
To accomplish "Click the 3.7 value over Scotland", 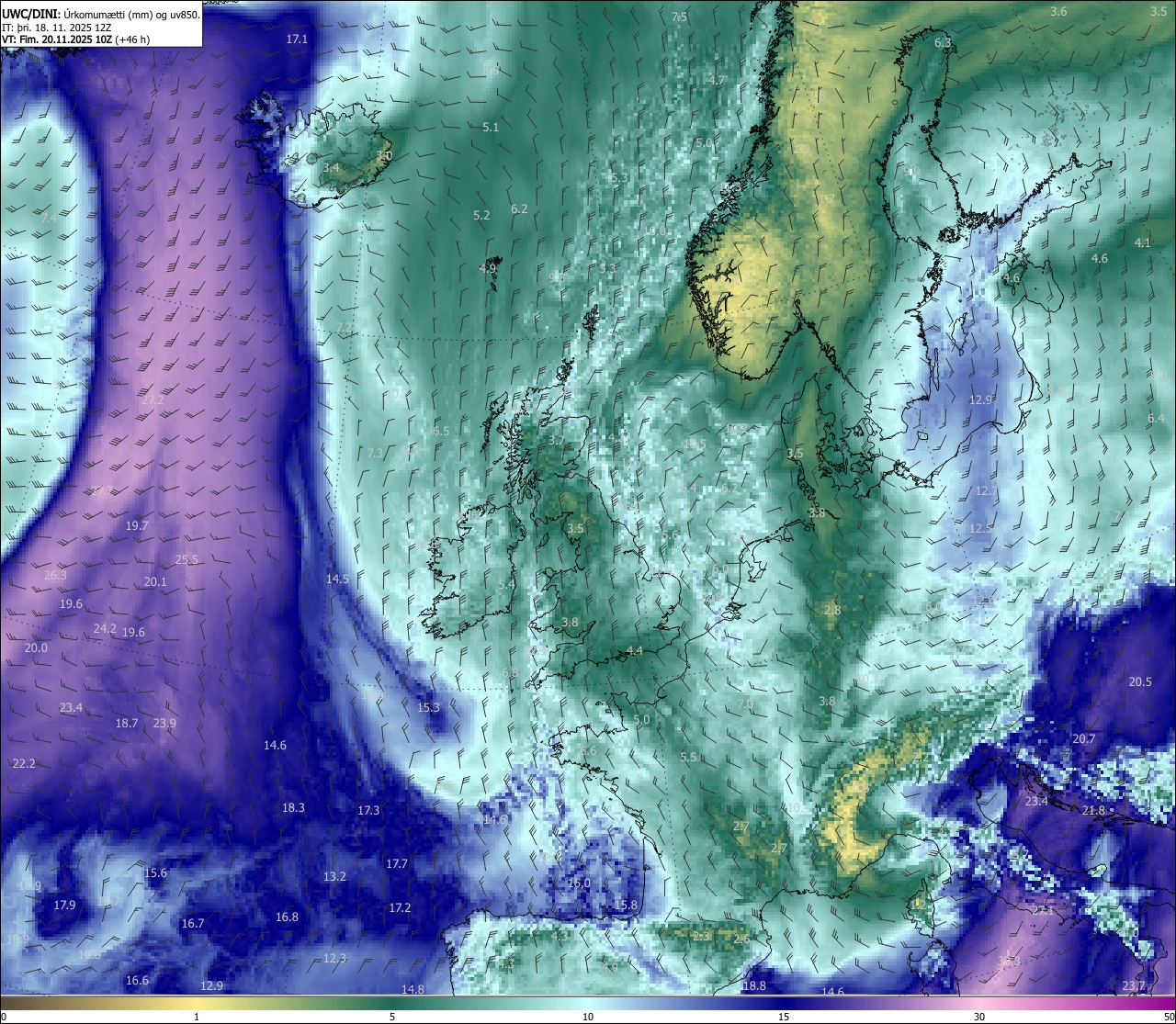I will pos(557,441).
